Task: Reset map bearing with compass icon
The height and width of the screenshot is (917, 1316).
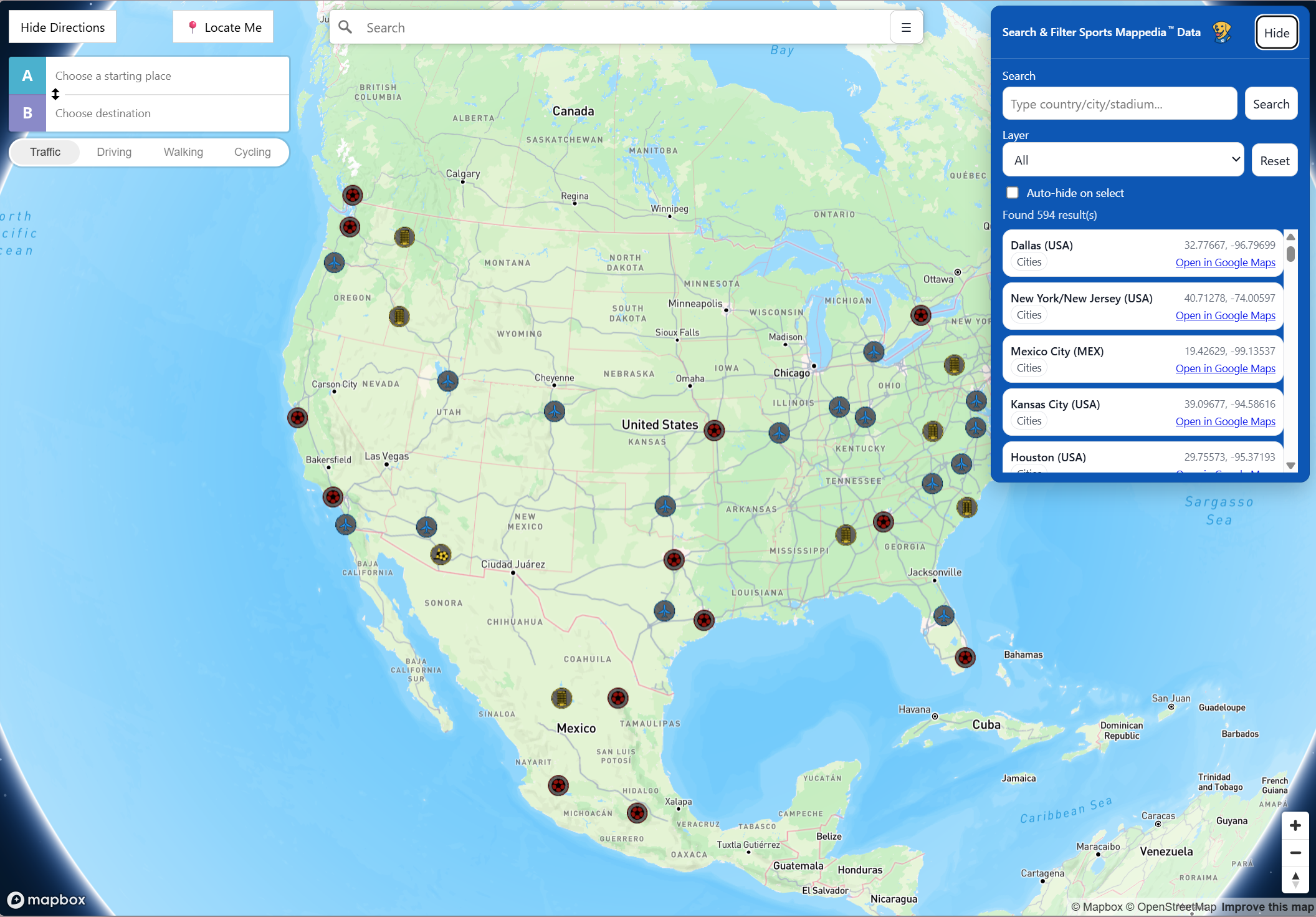Action: (1295, 879)
